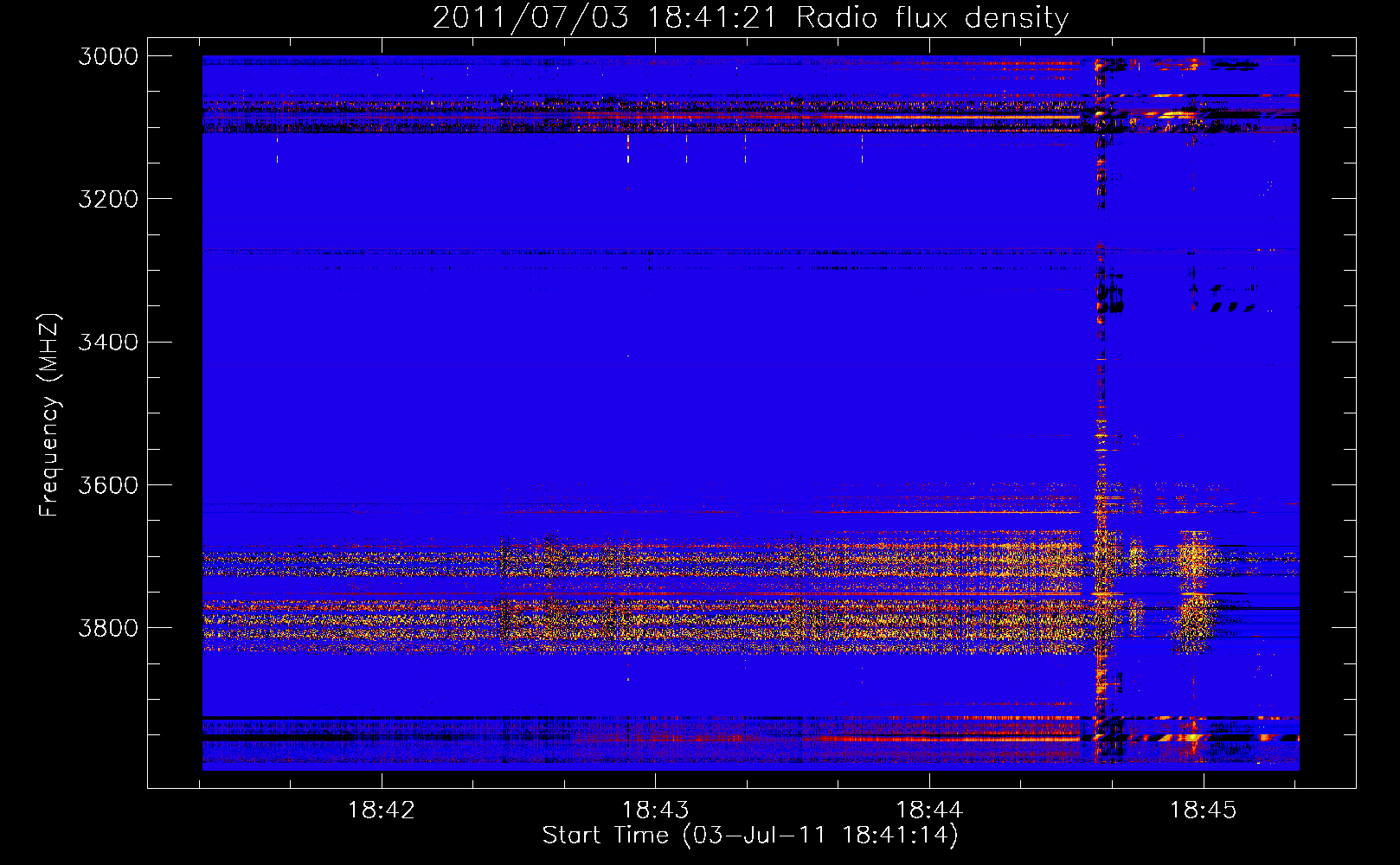
Task: Click the 'Start Time (03-Jul-11 18:41:14)' axis label
Action: click(750, 835)
